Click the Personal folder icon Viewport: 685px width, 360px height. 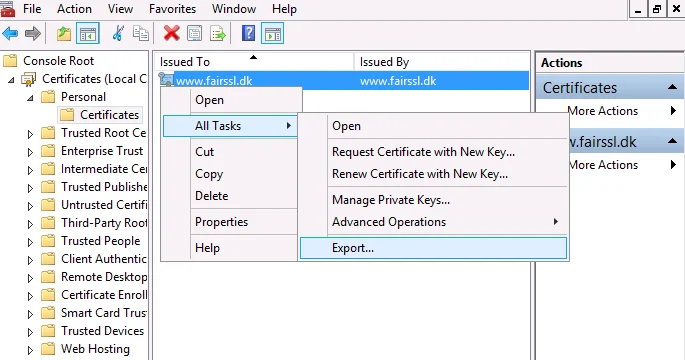tap(48, 97)
